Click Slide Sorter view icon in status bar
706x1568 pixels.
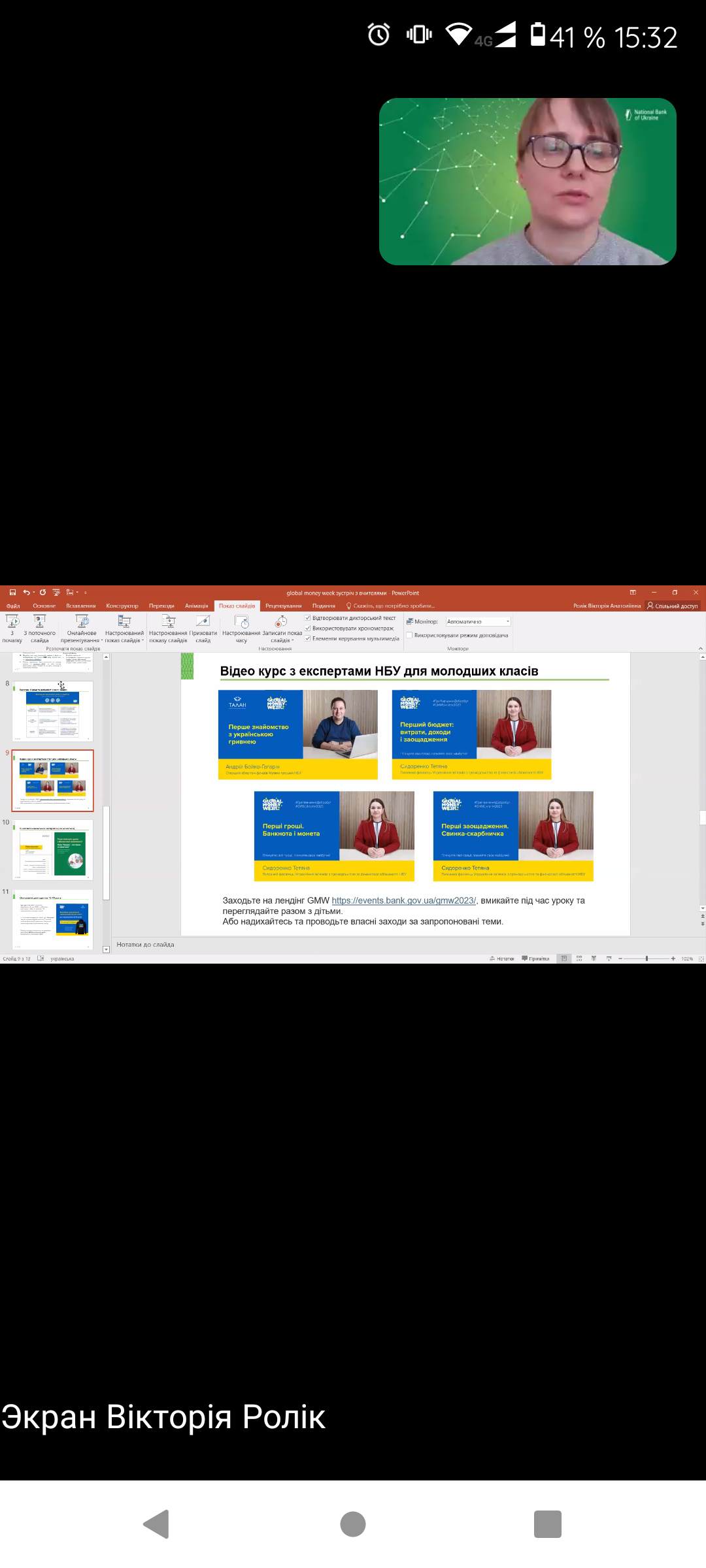(x=579, y=958)
